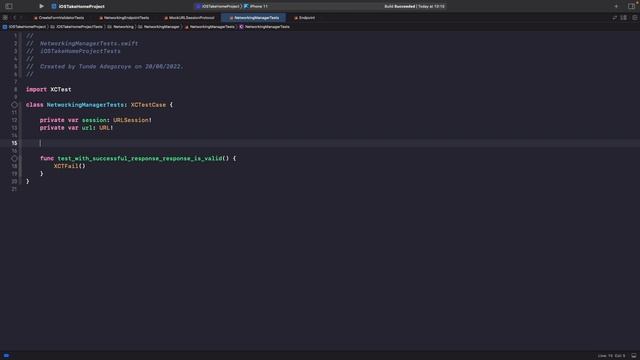Toggle debug area icon bottom right

(634, 356)
